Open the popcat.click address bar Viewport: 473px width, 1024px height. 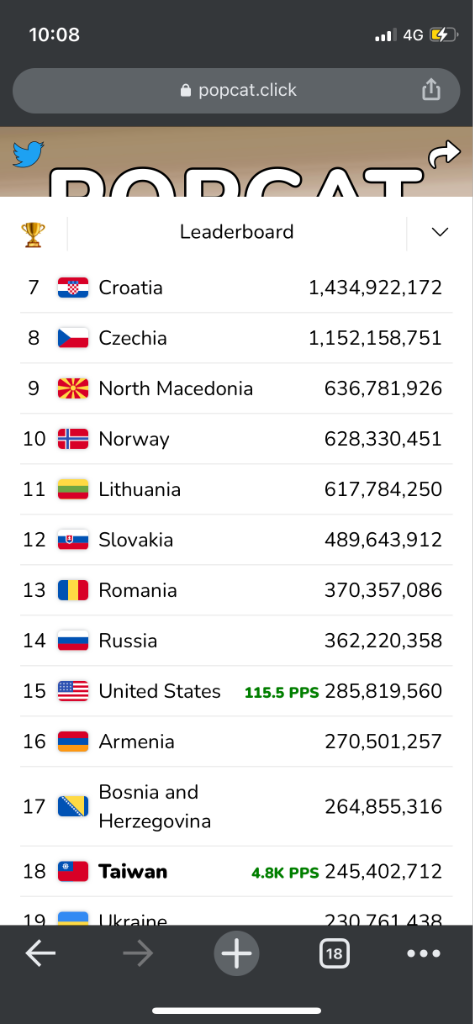pos(236,90)
